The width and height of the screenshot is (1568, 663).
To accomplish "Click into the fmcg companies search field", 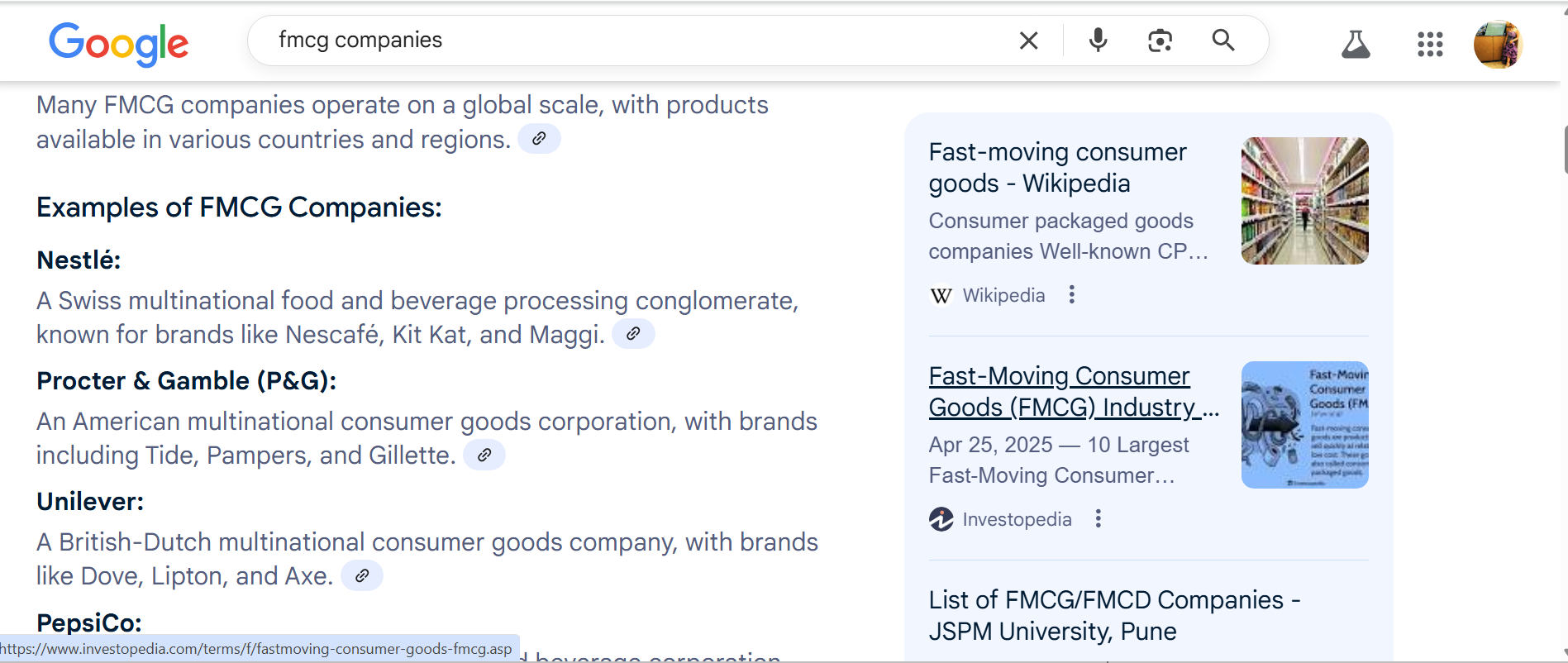I will pyautogui.click(x=636, y=40).
